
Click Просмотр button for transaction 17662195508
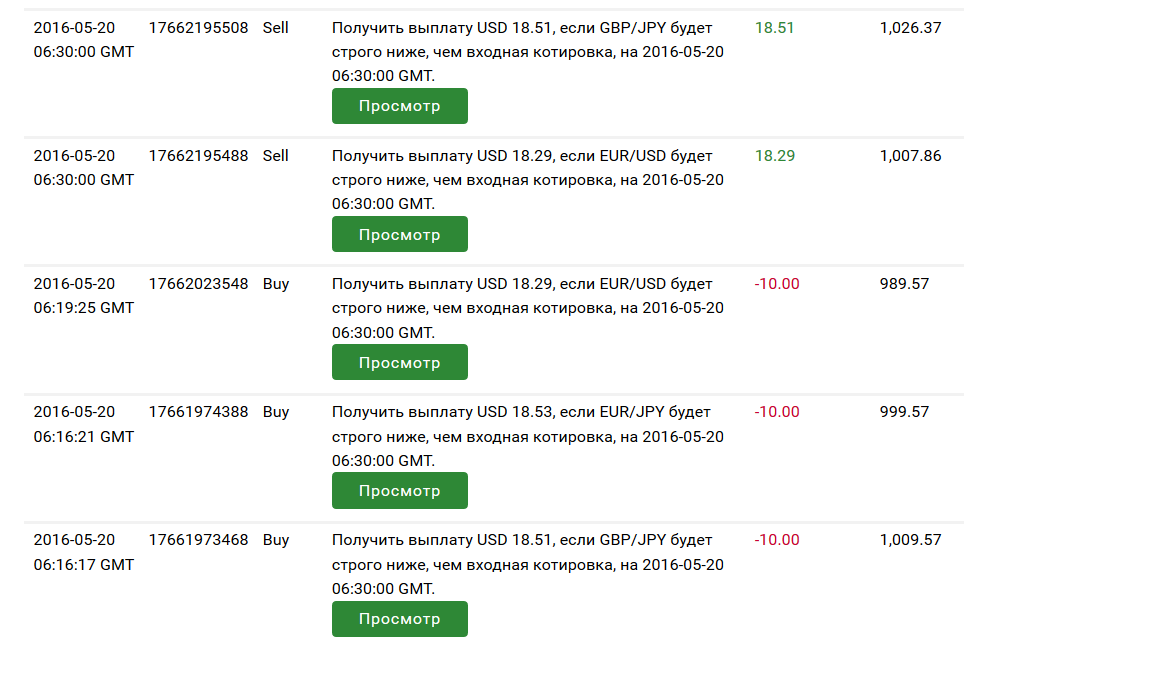coord(399,106)
